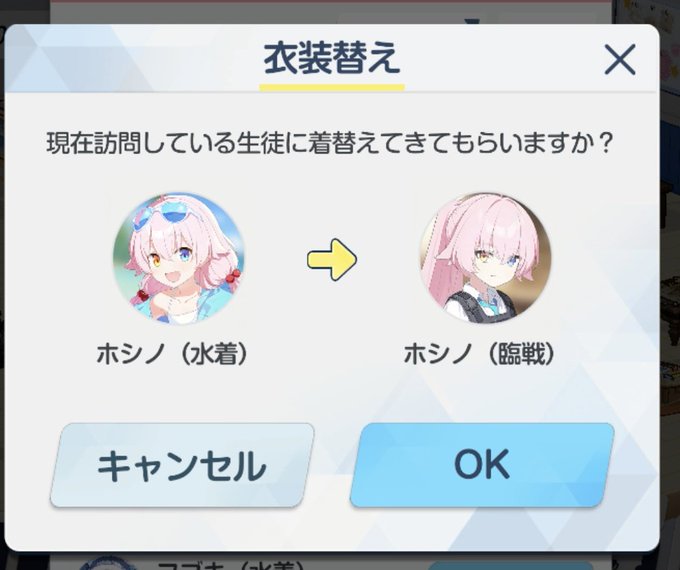Tap the ホシノ（臨戦） battle portrait
The image size is (680, 570).
pyautogui.click(x=486, y=259)
